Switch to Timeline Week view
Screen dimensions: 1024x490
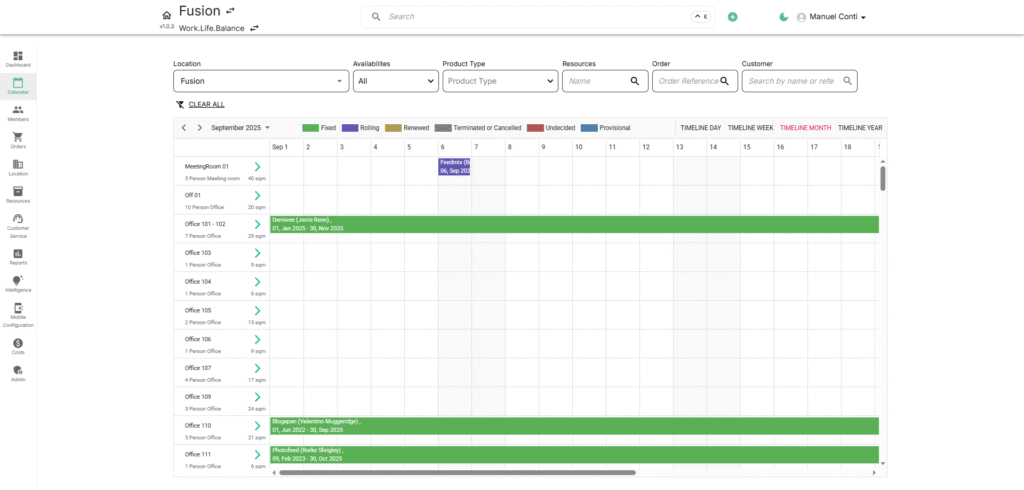[x=750, y=128]
